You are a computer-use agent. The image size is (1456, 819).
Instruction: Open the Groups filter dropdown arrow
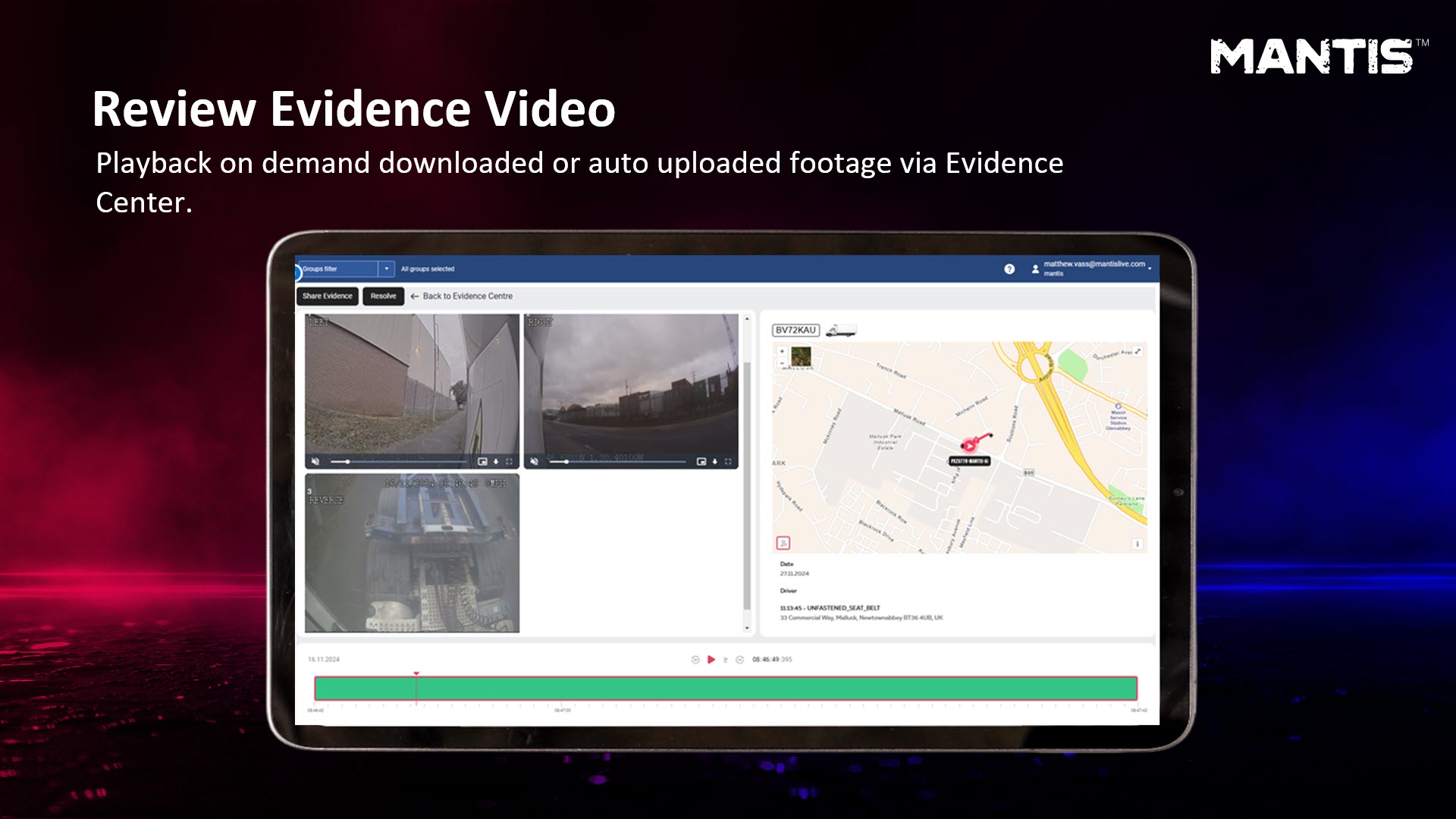[386, 268]
